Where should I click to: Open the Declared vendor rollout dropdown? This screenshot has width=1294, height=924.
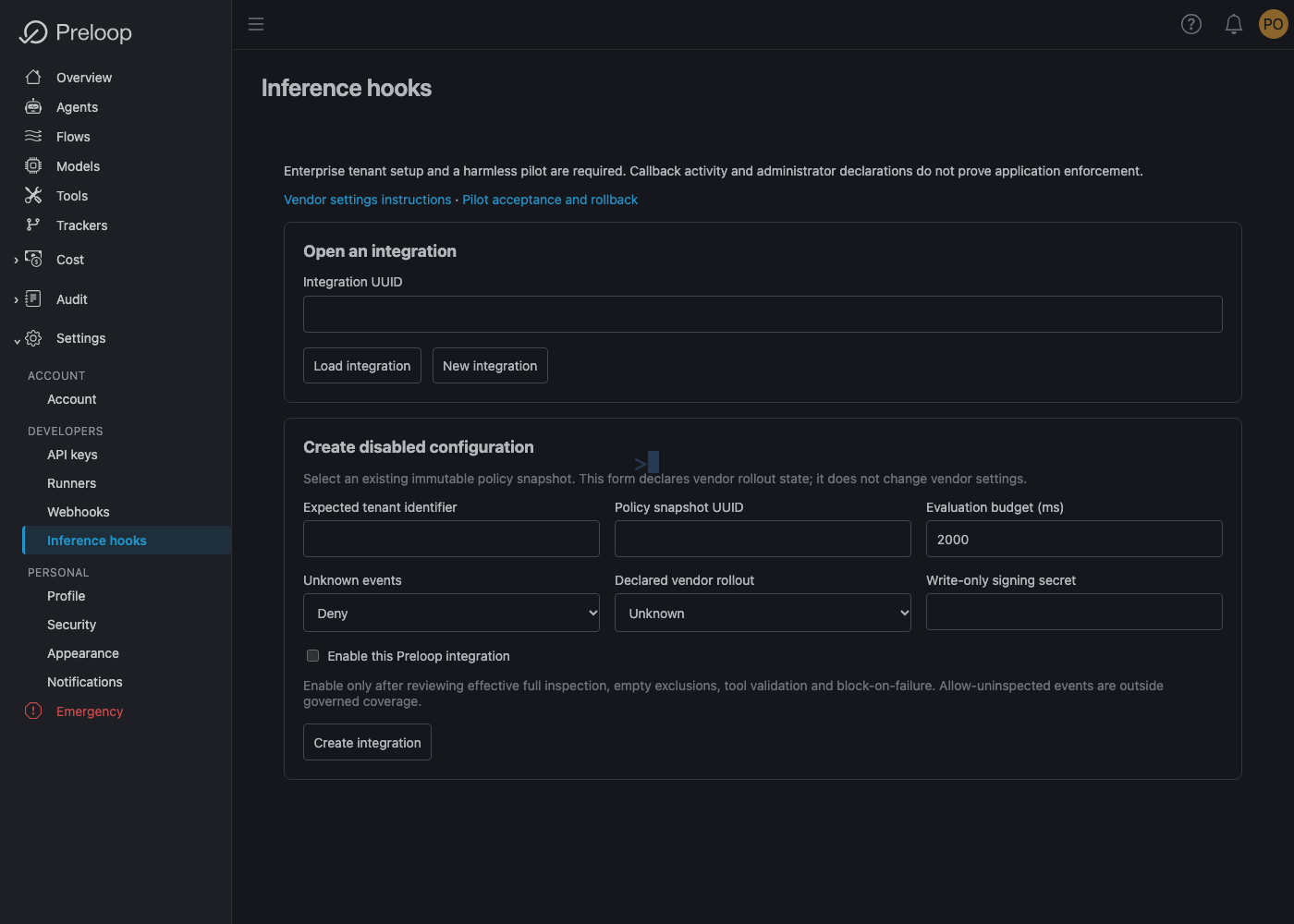(763, 613)
